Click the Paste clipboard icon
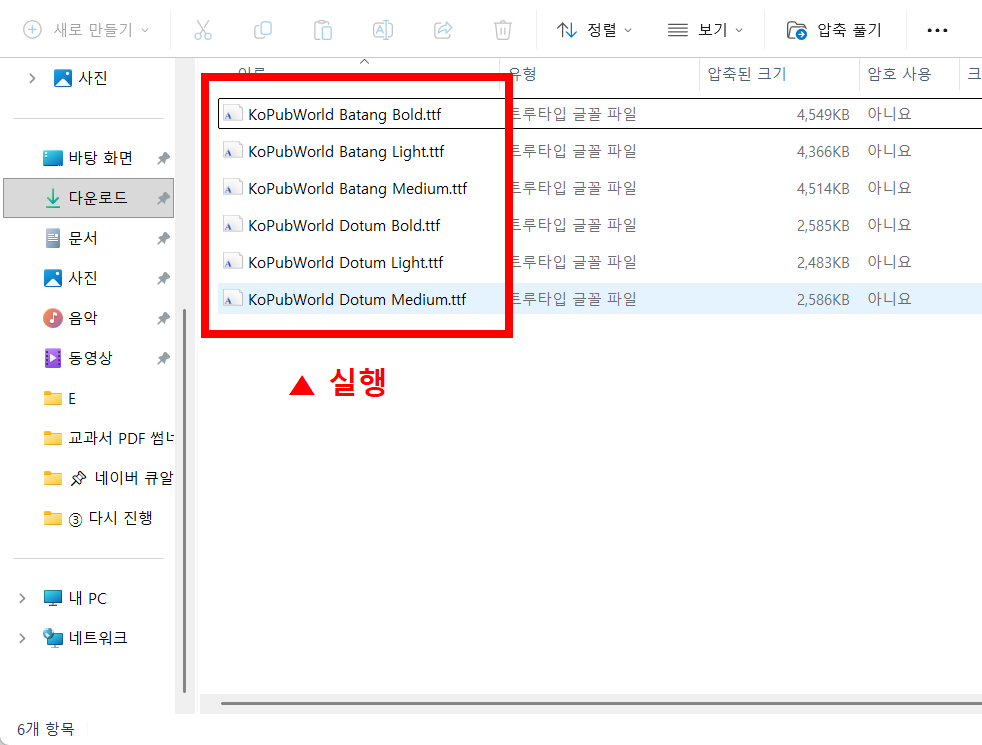 click(323, 30)
